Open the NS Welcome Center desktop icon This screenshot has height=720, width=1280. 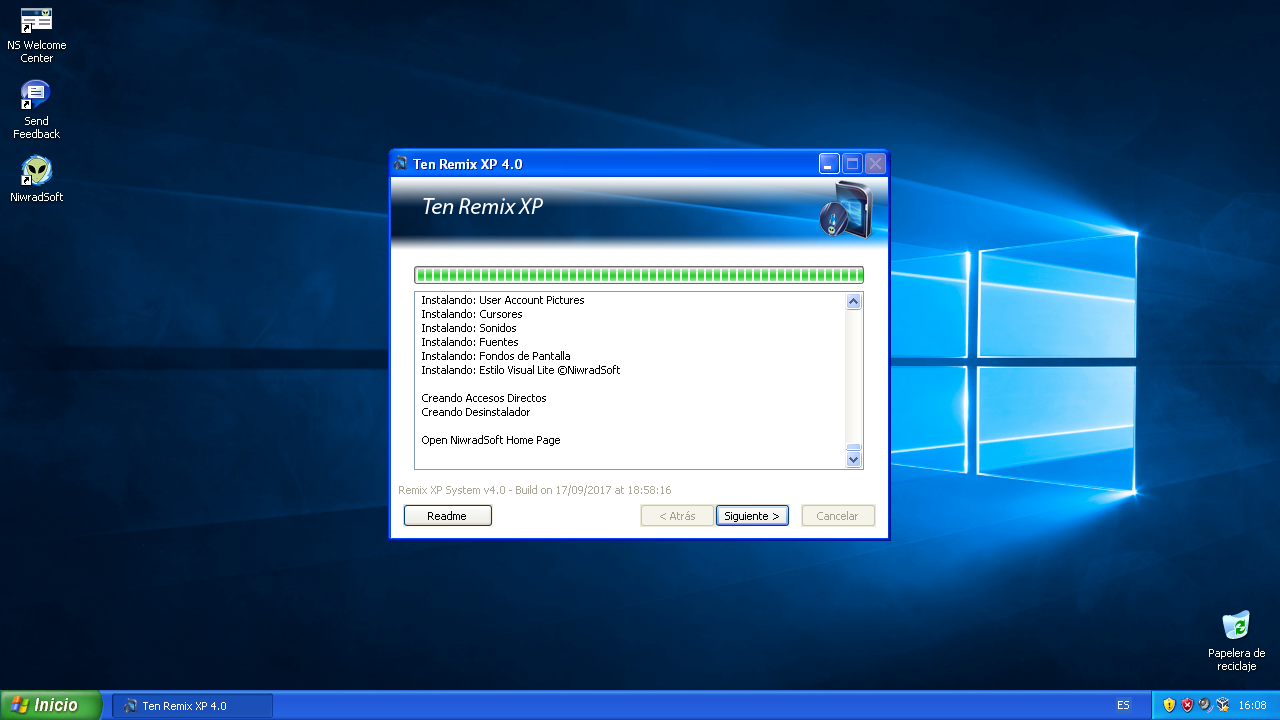pyautogui.click(x=36, y=33)
